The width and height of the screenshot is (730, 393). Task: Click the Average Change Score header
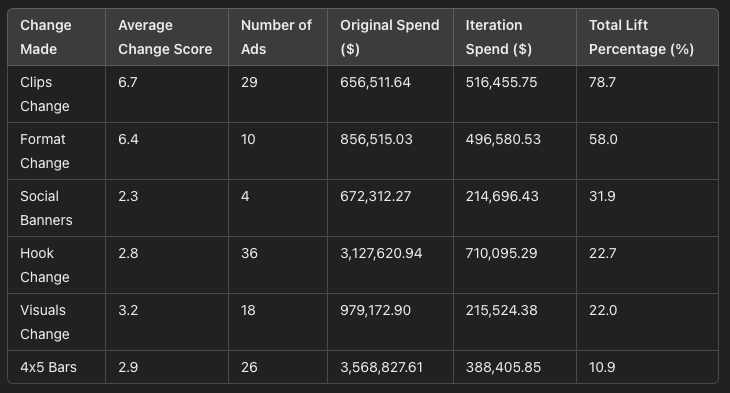click(165, 37)
